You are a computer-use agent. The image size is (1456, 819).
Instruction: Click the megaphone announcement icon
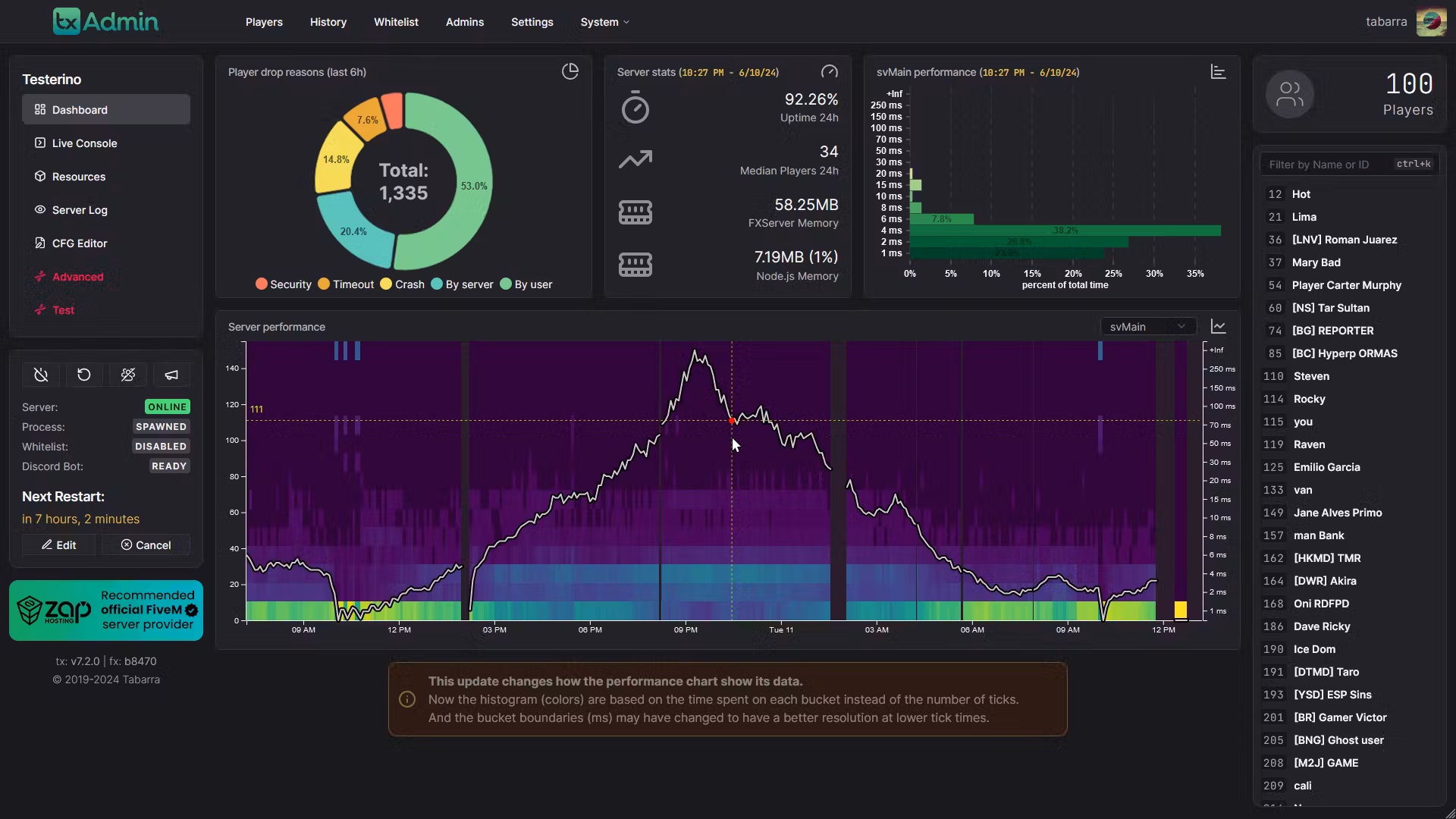(x=172, y=375)
